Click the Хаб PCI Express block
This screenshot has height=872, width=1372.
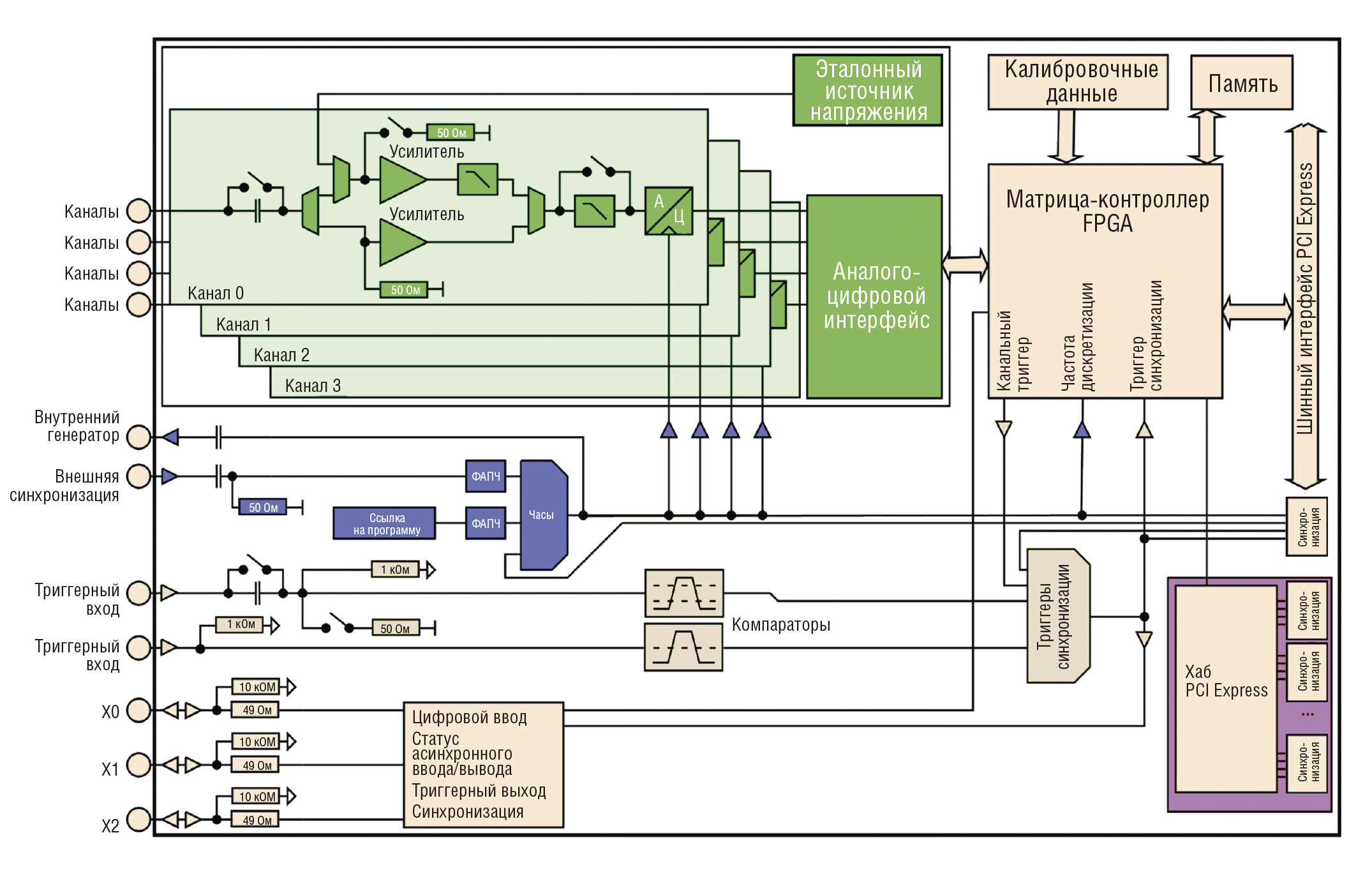1226,688
